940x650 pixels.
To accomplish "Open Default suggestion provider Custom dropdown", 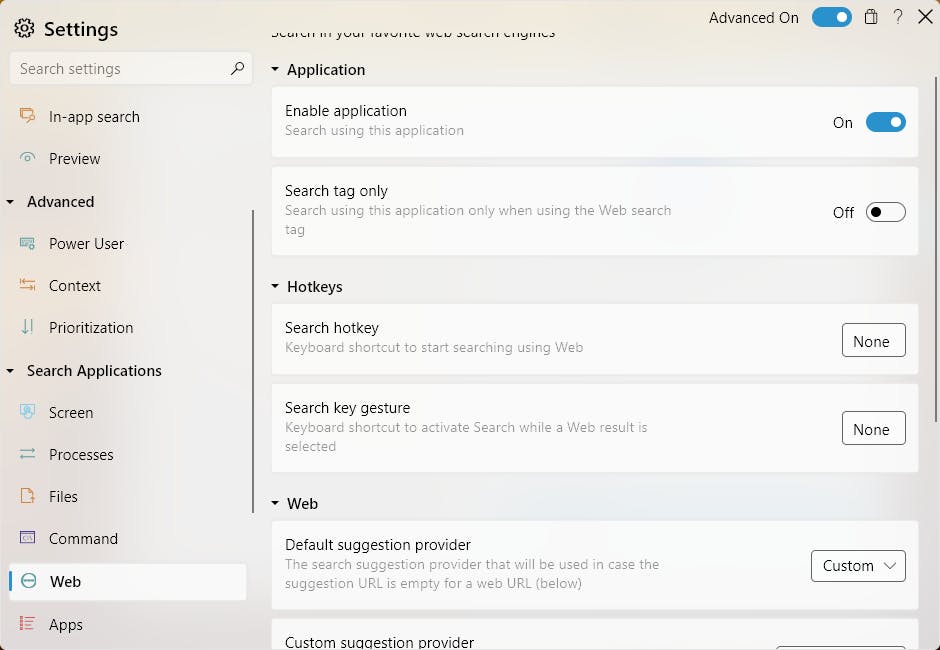I will [858, 566].
